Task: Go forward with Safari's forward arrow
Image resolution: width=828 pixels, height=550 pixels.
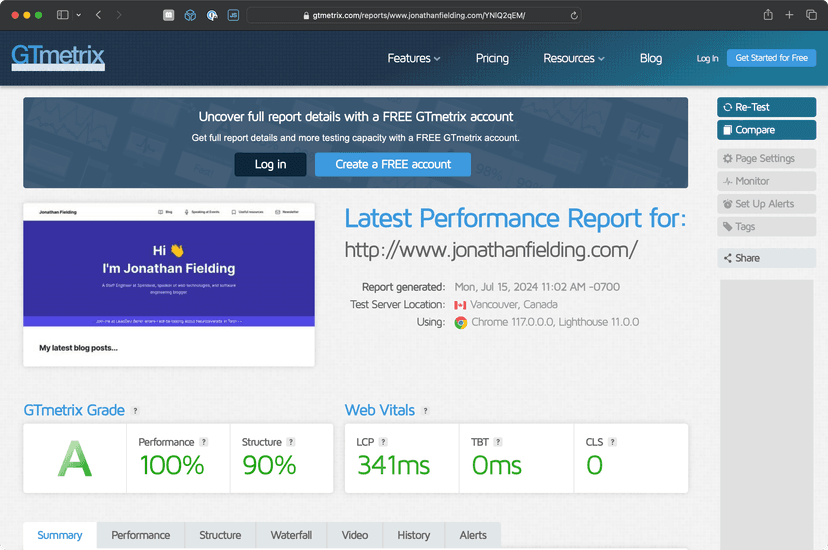Action: 119,15
